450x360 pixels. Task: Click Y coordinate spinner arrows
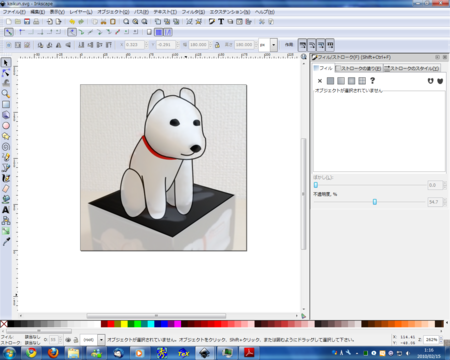pyautogui.click(x=177, y=45)
